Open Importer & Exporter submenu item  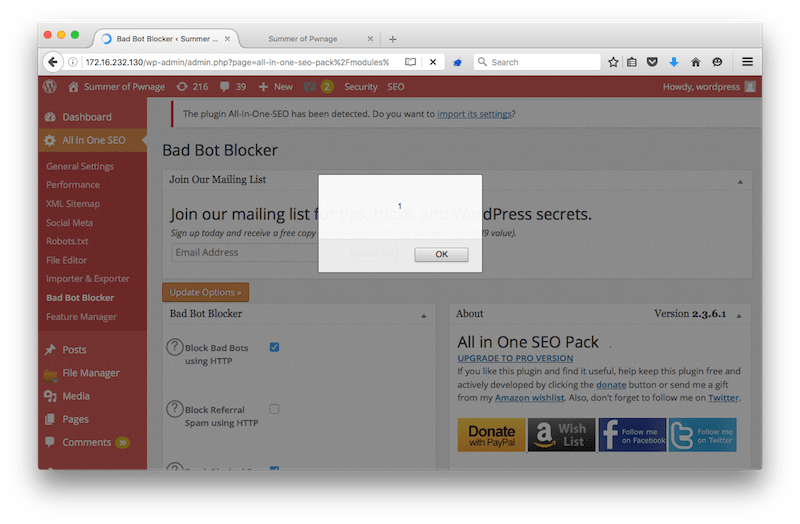(x=88, y=279)
